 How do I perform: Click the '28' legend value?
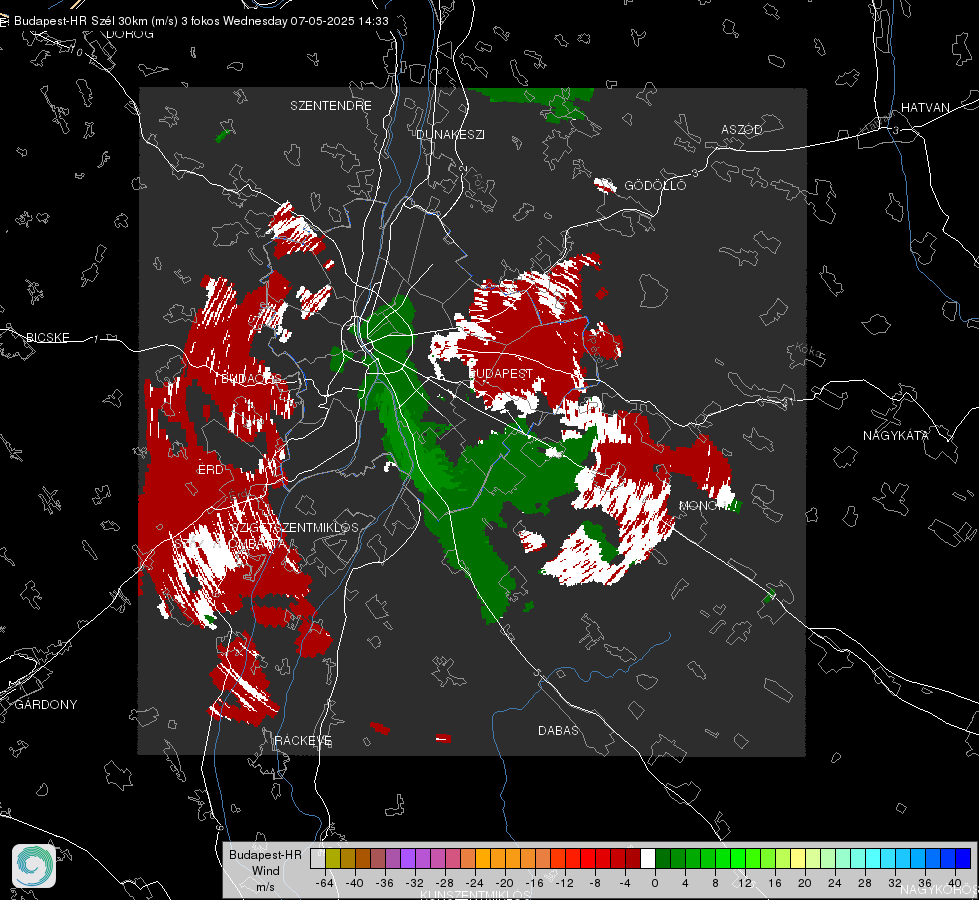point(865,883)
